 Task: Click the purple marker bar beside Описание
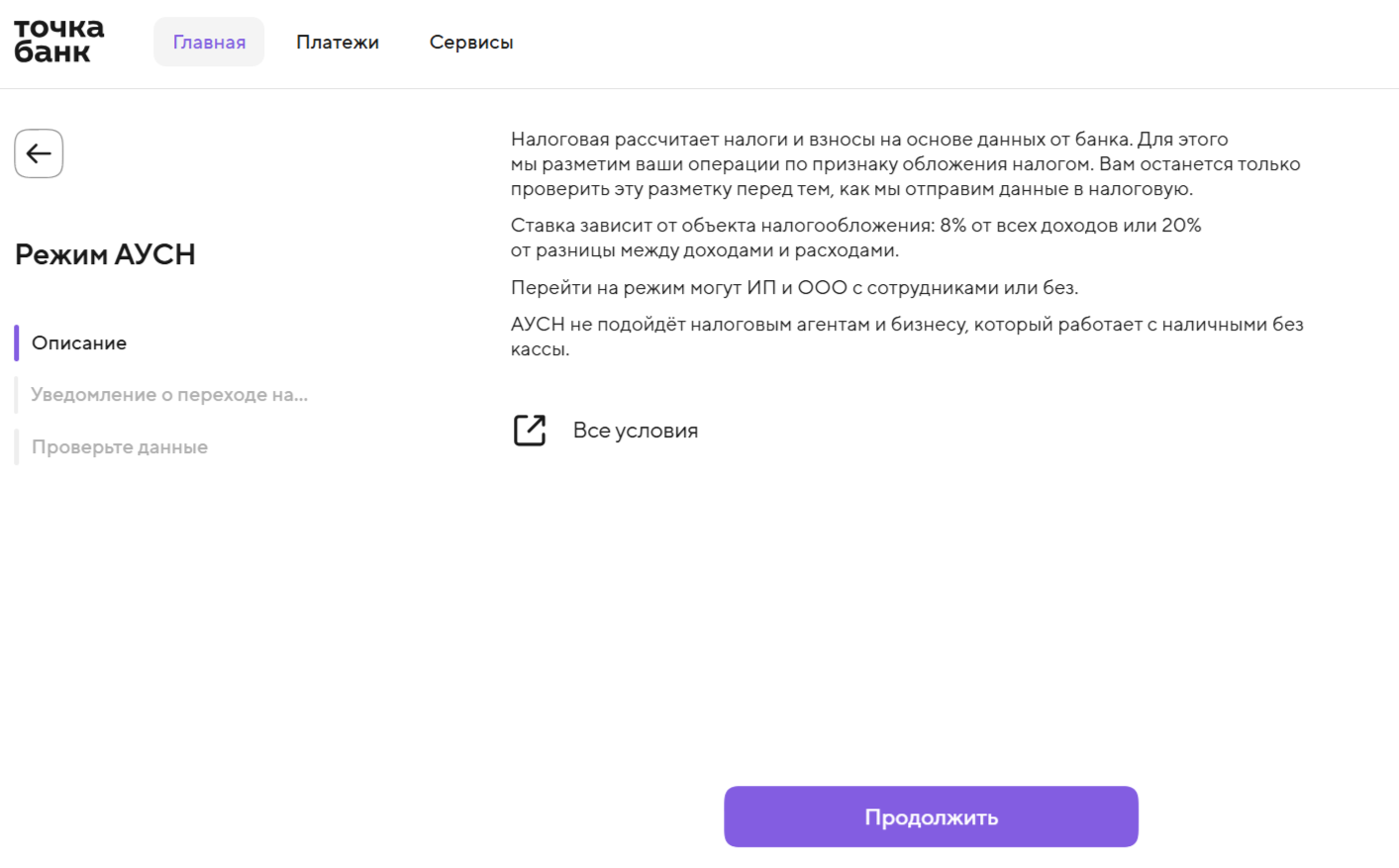16,343
